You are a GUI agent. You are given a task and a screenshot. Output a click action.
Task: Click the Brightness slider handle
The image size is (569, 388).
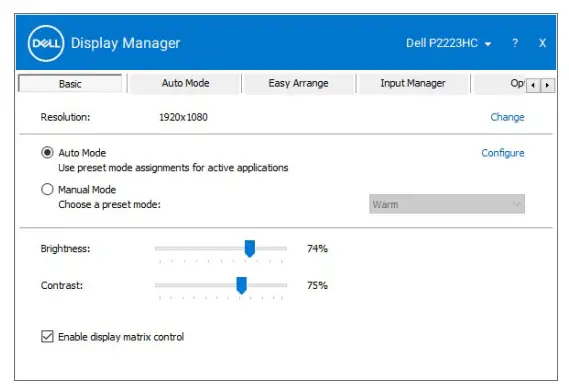click(250, 249)
